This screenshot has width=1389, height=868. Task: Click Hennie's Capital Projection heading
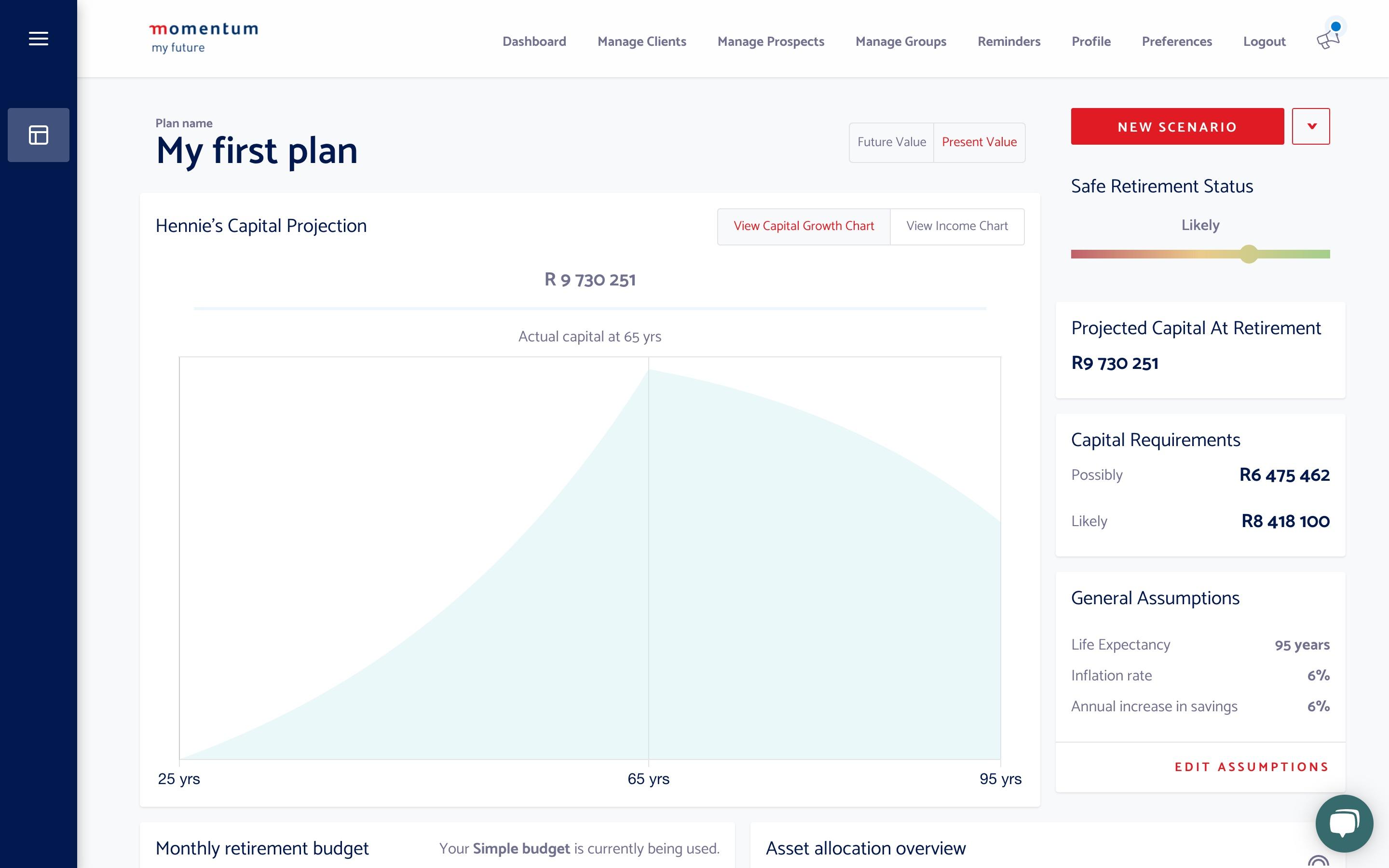click(x=261, y=226)
